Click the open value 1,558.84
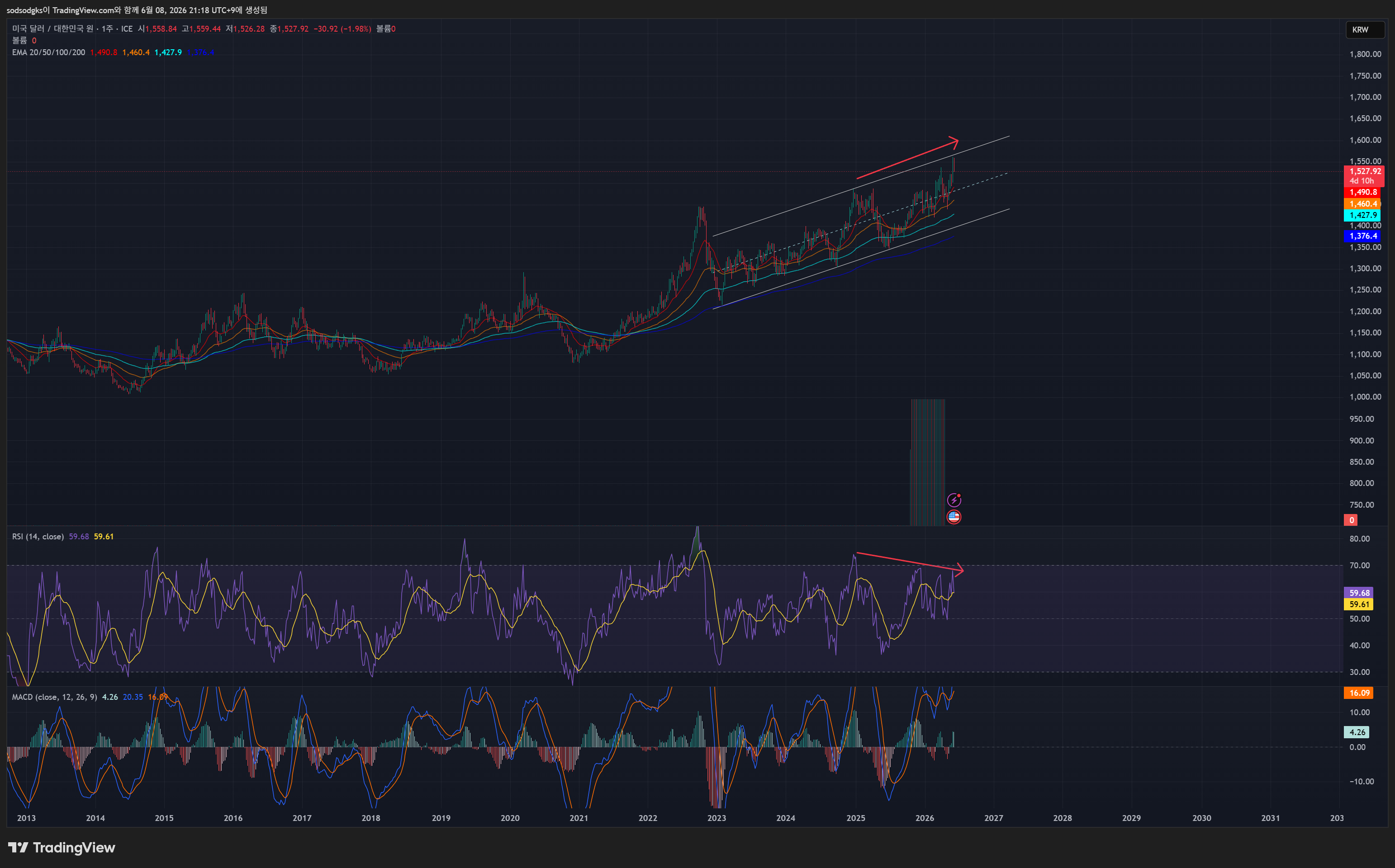The image size is (1395, 868). (161, 28)
